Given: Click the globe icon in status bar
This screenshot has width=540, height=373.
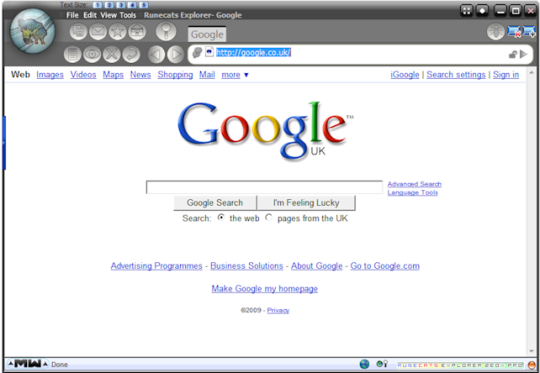Looking at the screenshot, I should (x=364, y=364).
